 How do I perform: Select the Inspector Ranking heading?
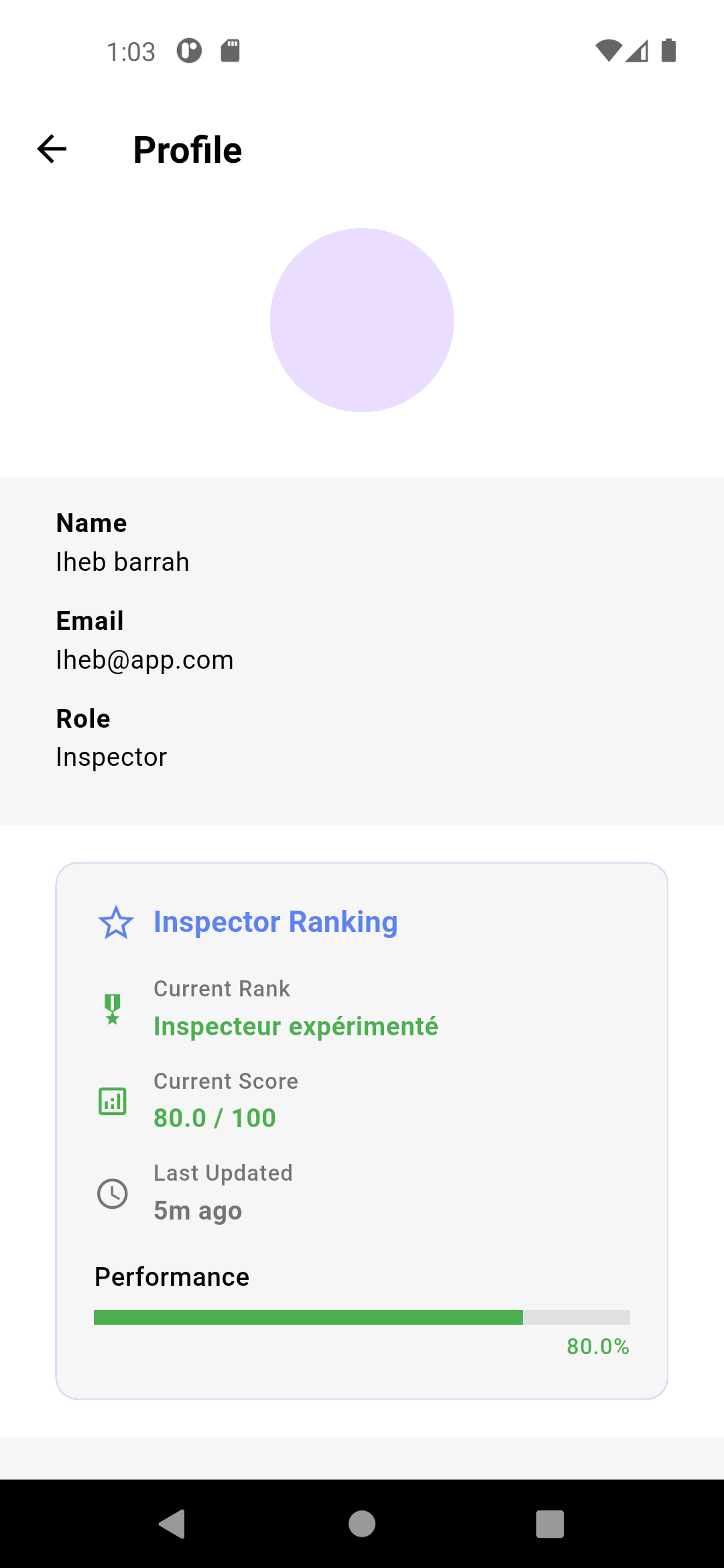[x=276, y=922]
